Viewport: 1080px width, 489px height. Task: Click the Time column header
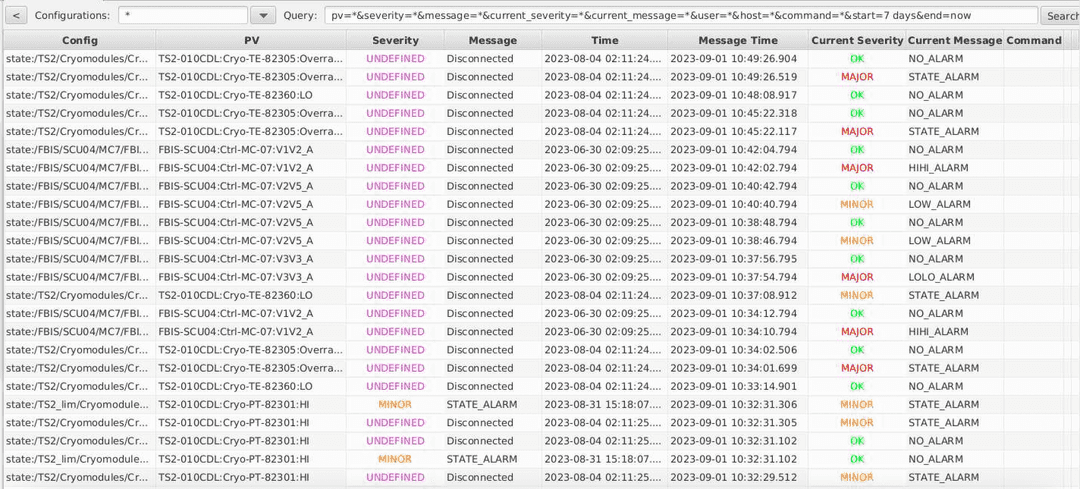tap(604, 40)
